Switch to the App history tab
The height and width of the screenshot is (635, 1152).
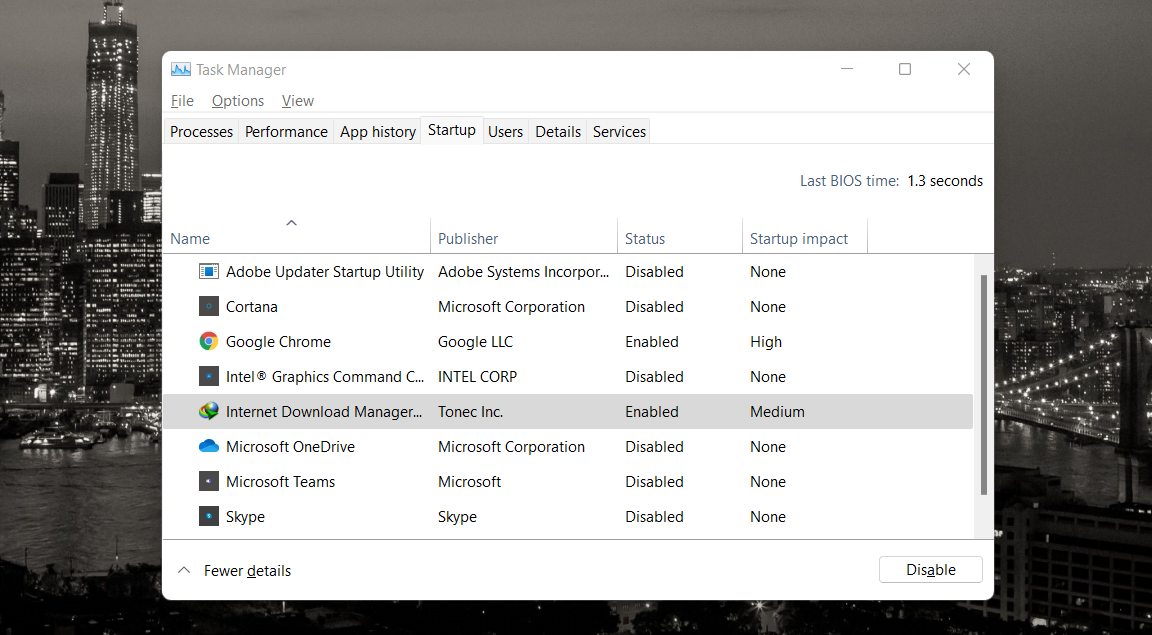pyautogui.click(x=378, y=132)
